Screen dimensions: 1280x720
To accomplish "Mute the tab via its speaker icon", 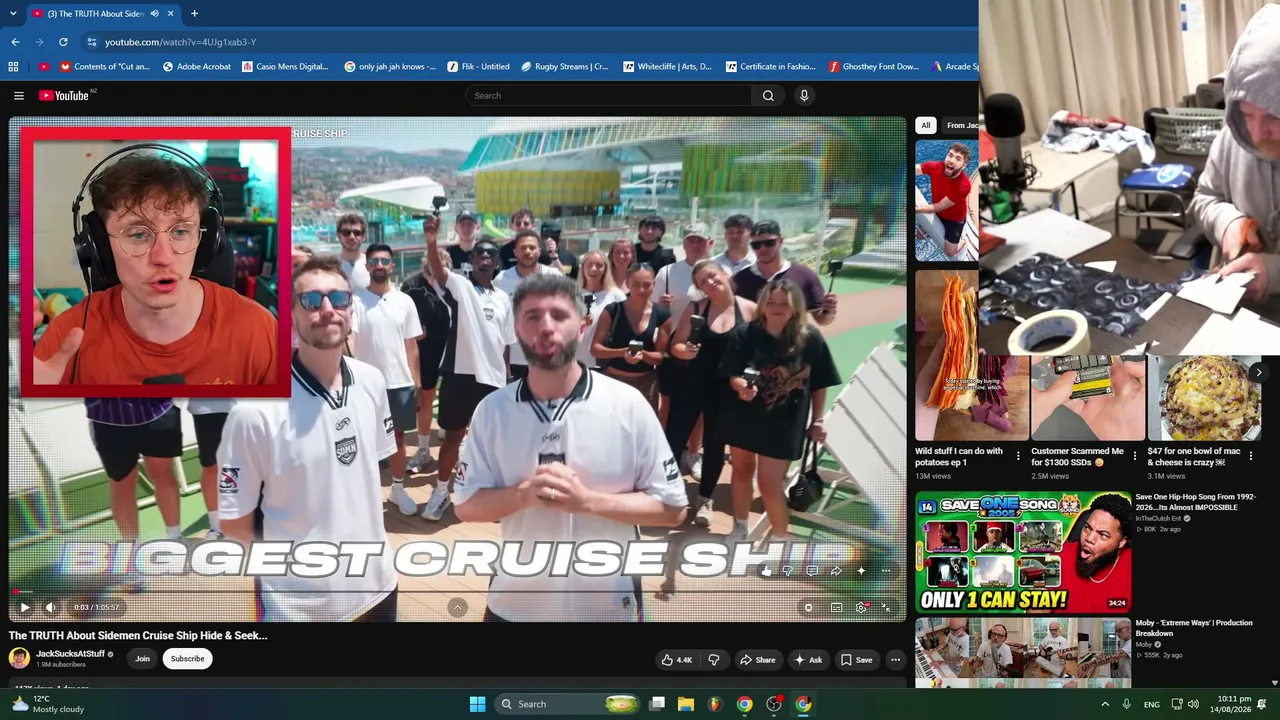I will click(154, 14).
